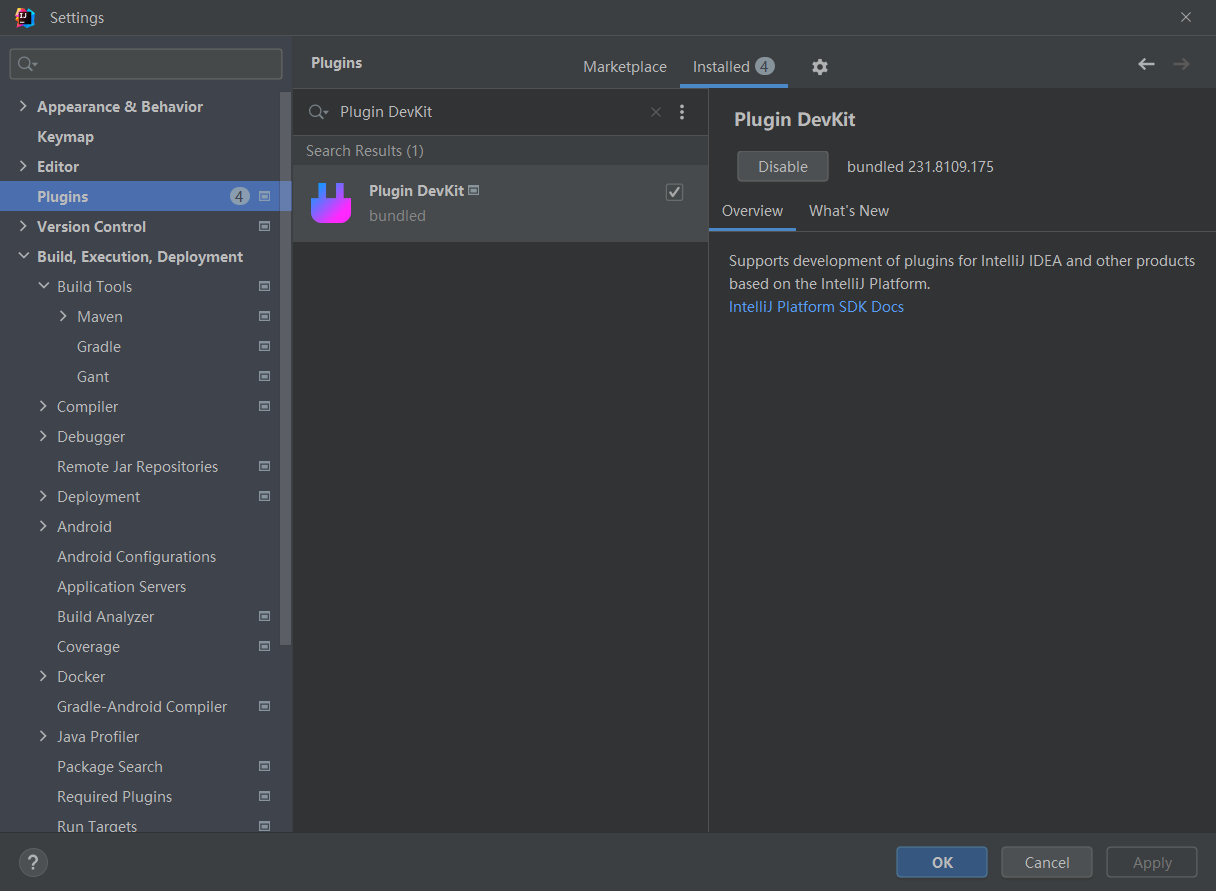Viewport: 1216px width, 891px height.
Task: Click the 'Search Results (1)' header
Action: pyautogui.click(x=365, y=151)
